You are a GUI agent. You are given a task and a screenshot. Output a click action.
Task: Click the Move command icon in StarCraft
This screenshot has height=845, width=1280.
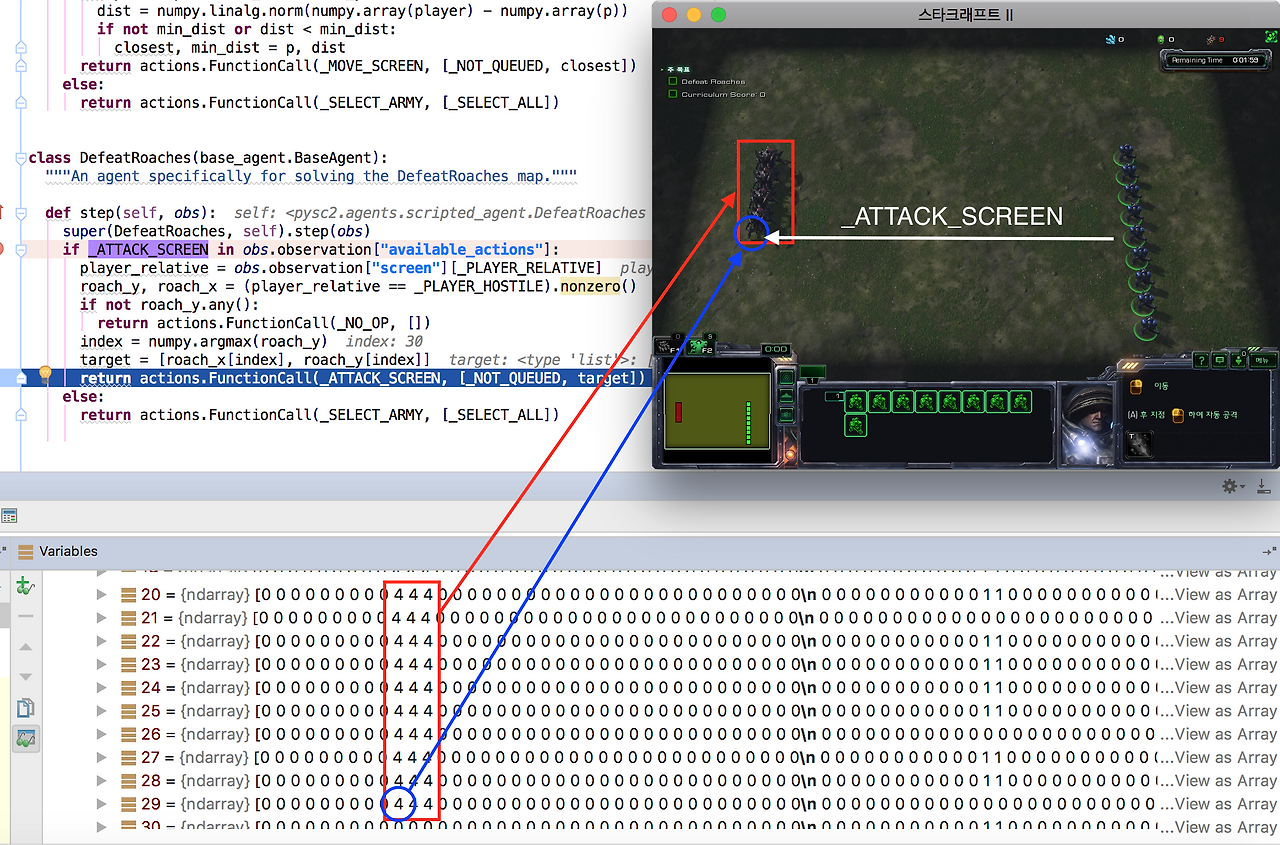click(x=1135, y=386)
